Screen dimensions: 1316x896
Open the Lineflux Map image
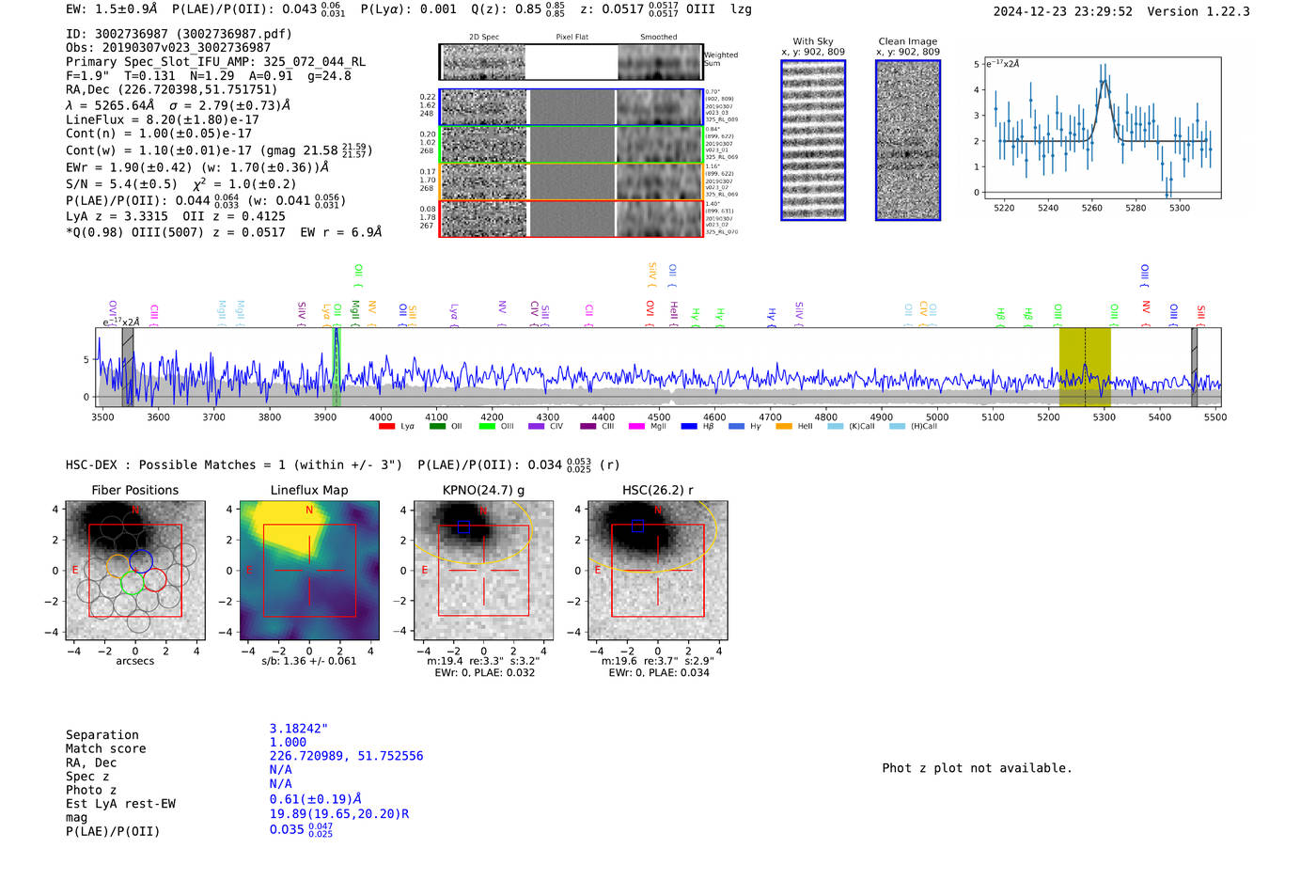point(309,571)
